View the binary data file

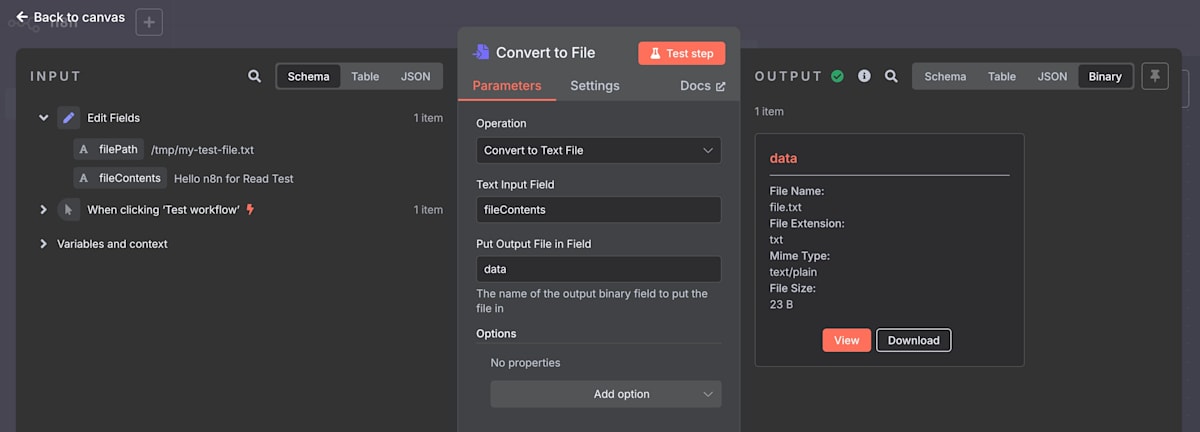tap(847, 340)
